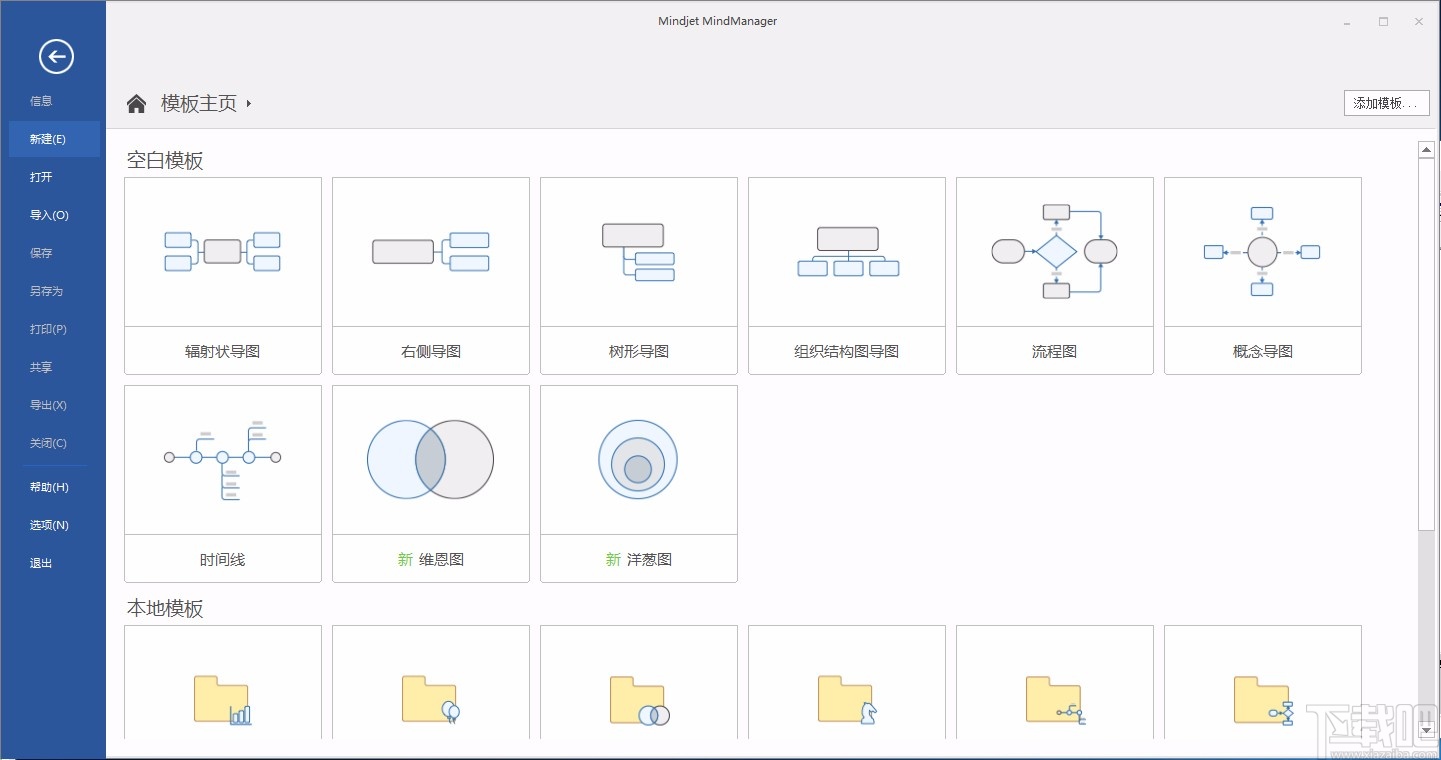
Task: Click the scrollbar down arrow
Action: click(x=1427, y=731)
